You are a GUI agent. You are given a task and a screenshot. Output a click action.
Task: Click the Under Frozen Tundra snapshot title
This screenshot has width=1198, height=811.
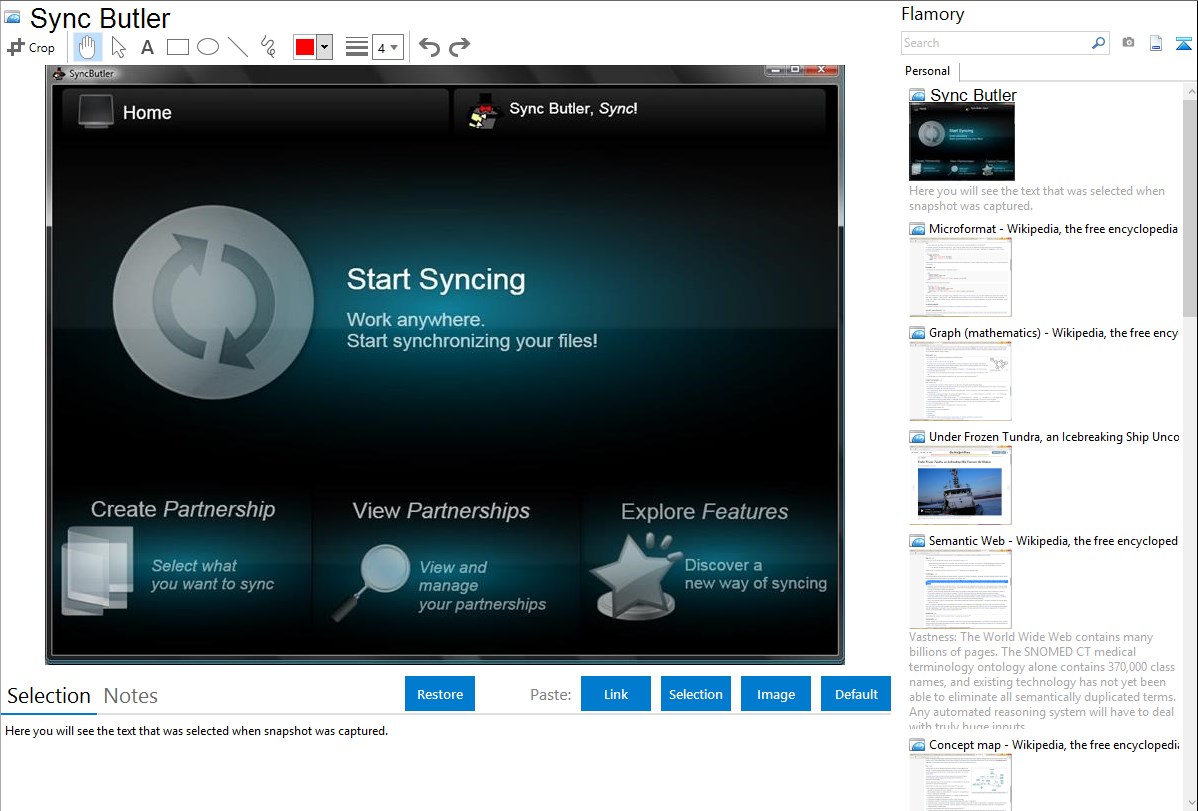tap(1054, 436)
